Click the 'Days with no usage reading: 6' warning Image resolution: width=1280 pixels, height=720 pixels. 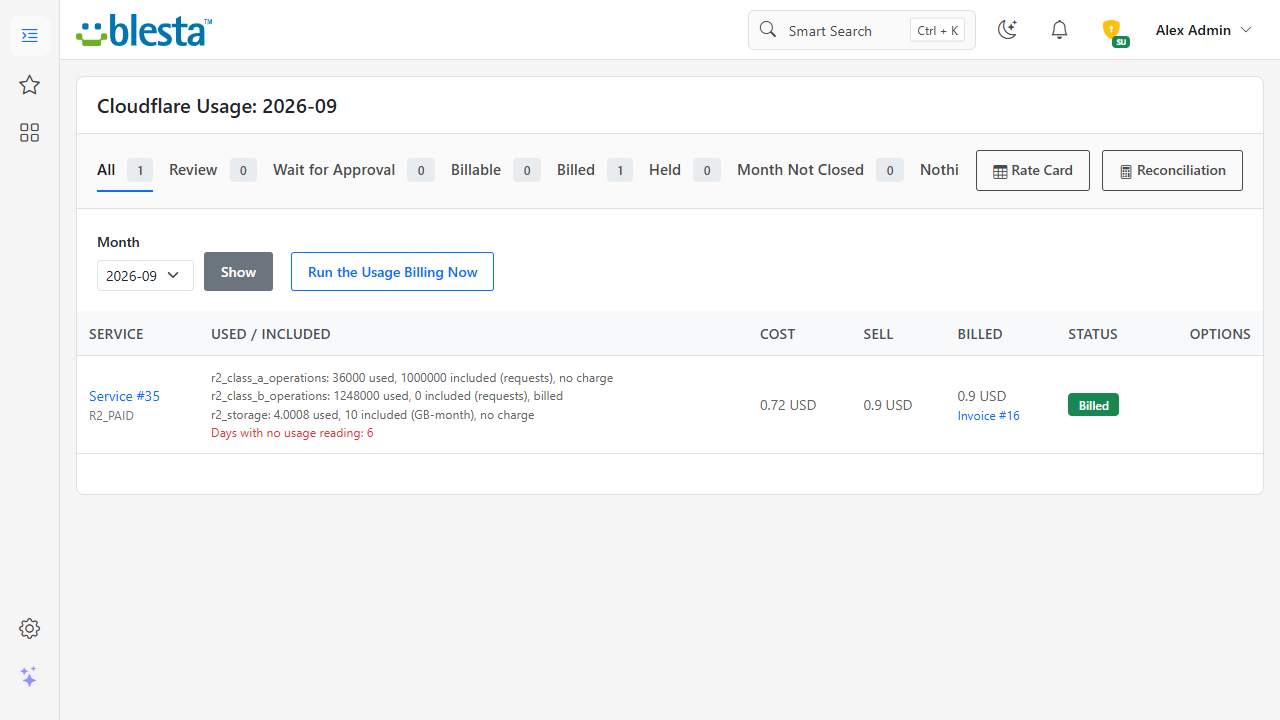(x=292, y=433)
